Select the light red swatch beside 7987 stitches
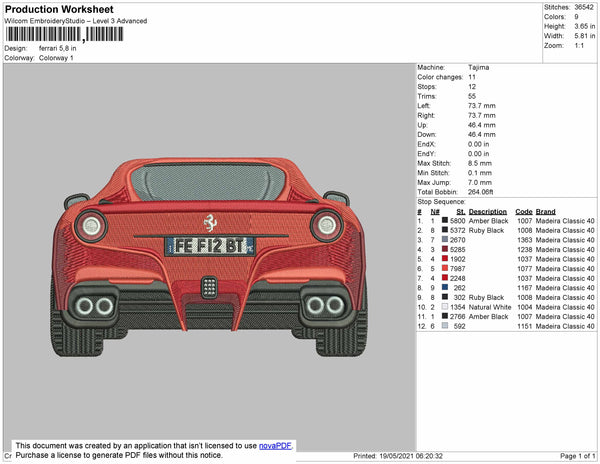The height and width of the screenshot is (464, 600). click(445, 268)
